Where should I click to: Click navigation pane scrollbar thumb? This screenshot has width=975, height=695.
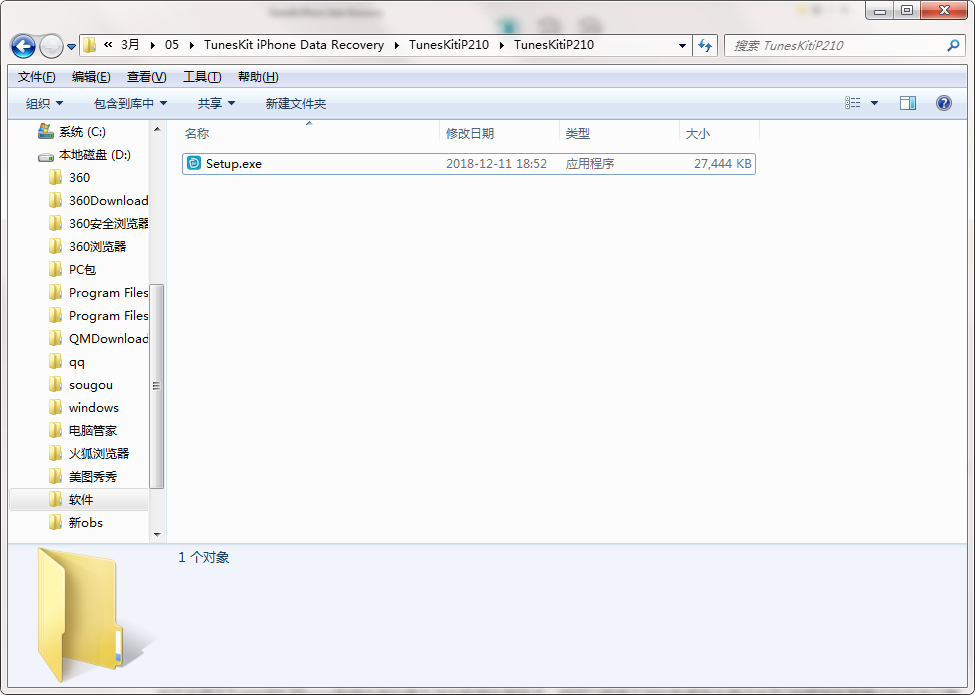click(x=157, y=387)
